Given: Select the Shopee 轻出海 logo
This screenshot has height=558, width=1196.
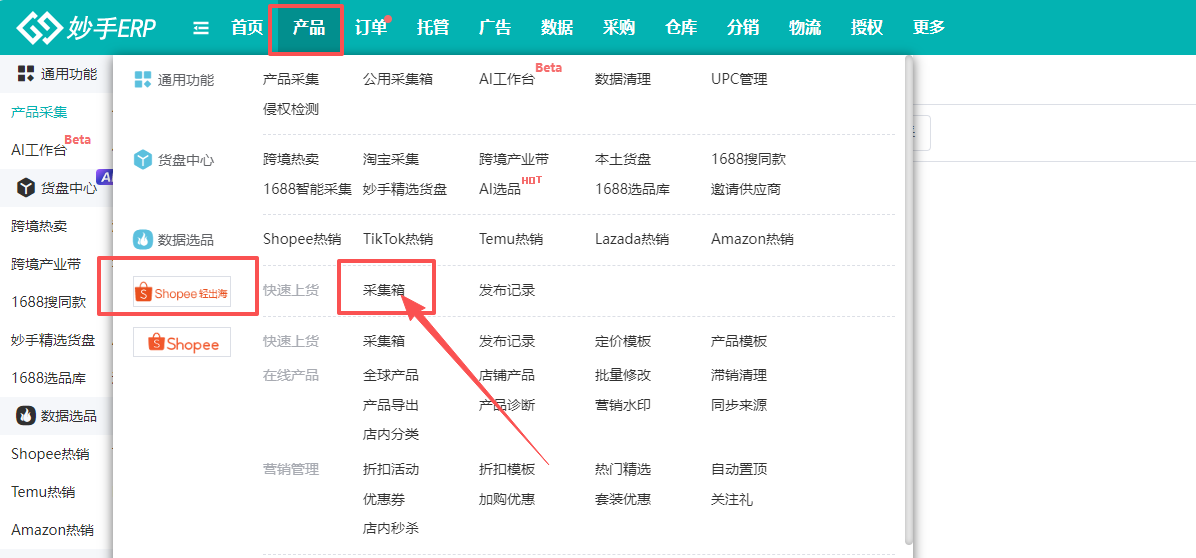Looking at the screenshot, I should click(x=182, y=293).
